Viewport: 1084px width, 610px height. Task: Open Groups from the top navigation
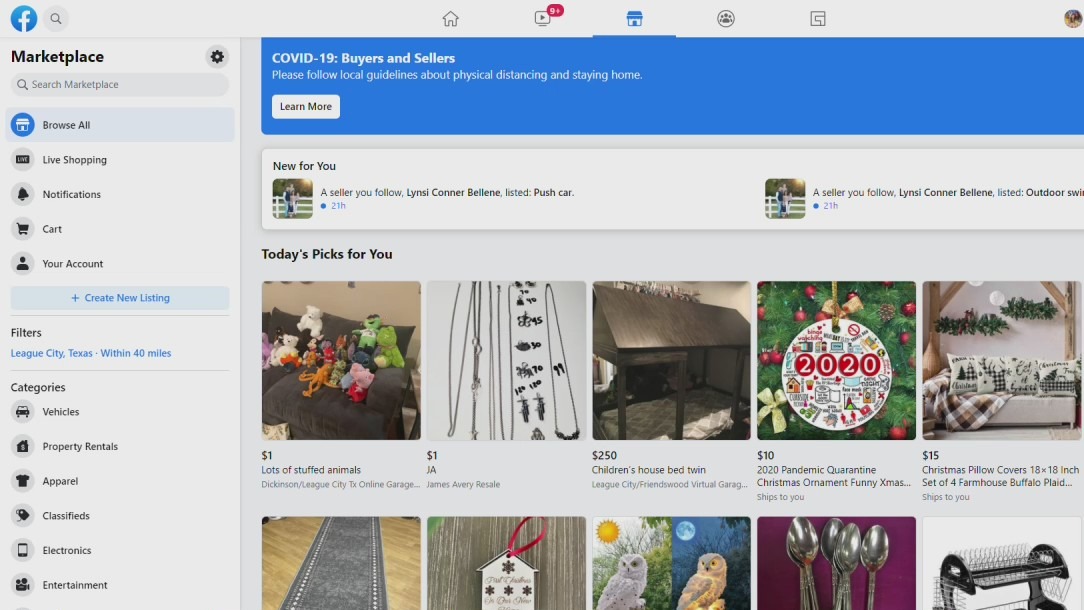point(725,18)
